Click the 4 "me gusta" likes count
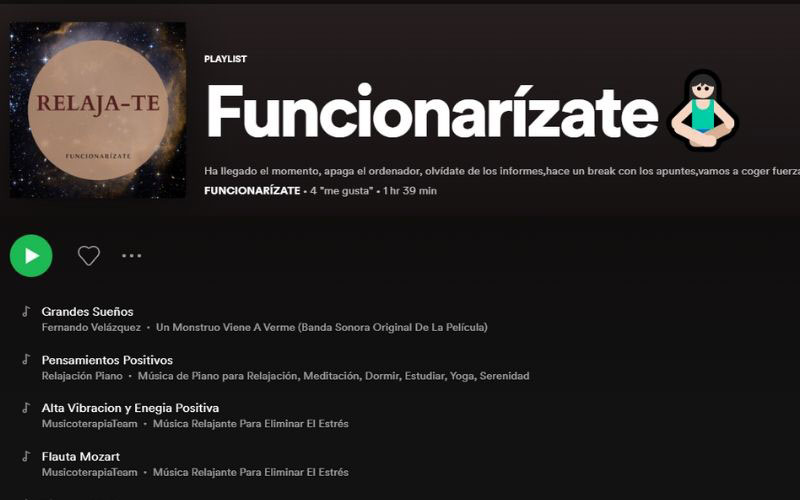This screenshot has width=800, height=500. (341, 191)
